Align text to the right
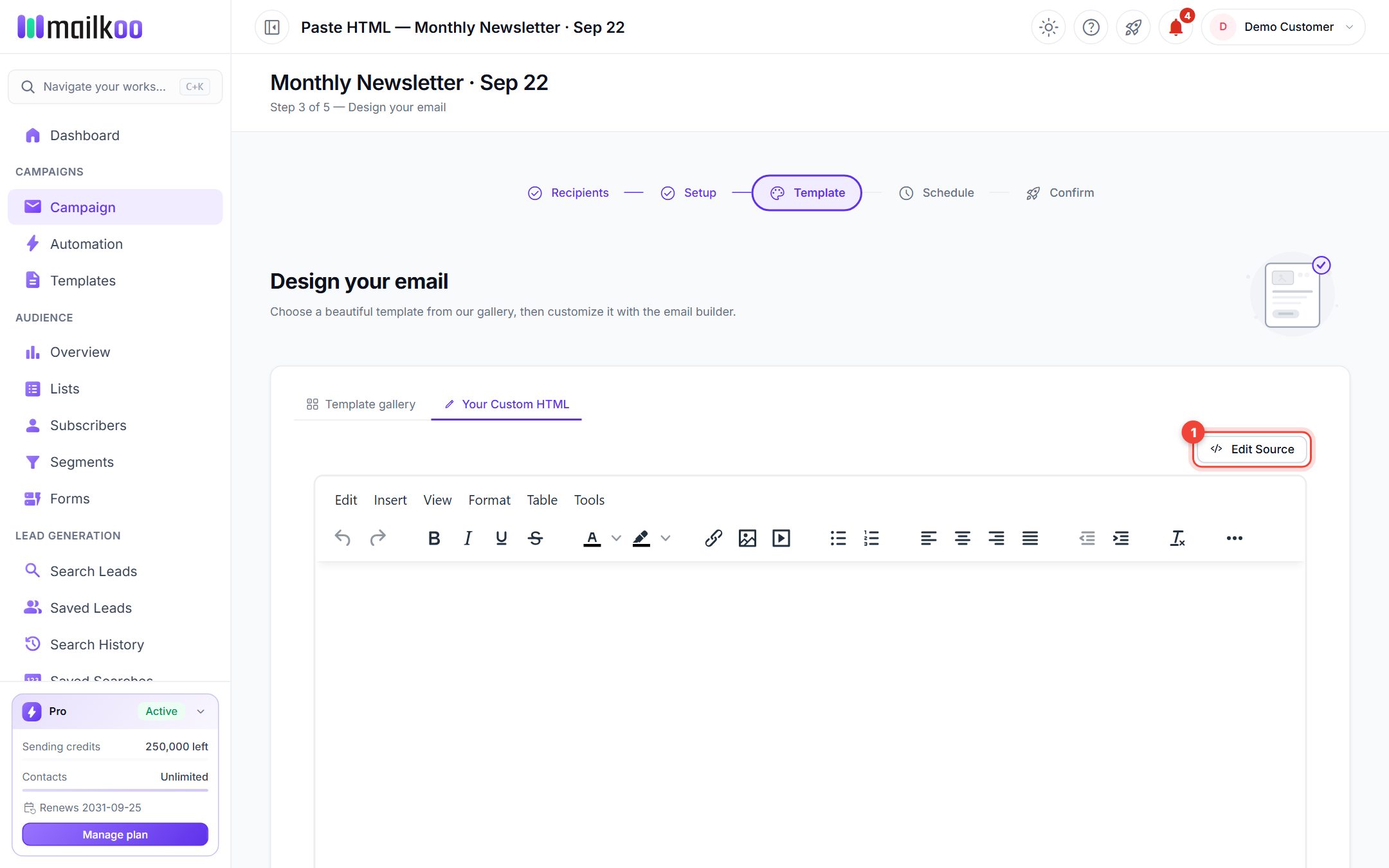This screenshot has width=1389, height=868. coord(996,538)
